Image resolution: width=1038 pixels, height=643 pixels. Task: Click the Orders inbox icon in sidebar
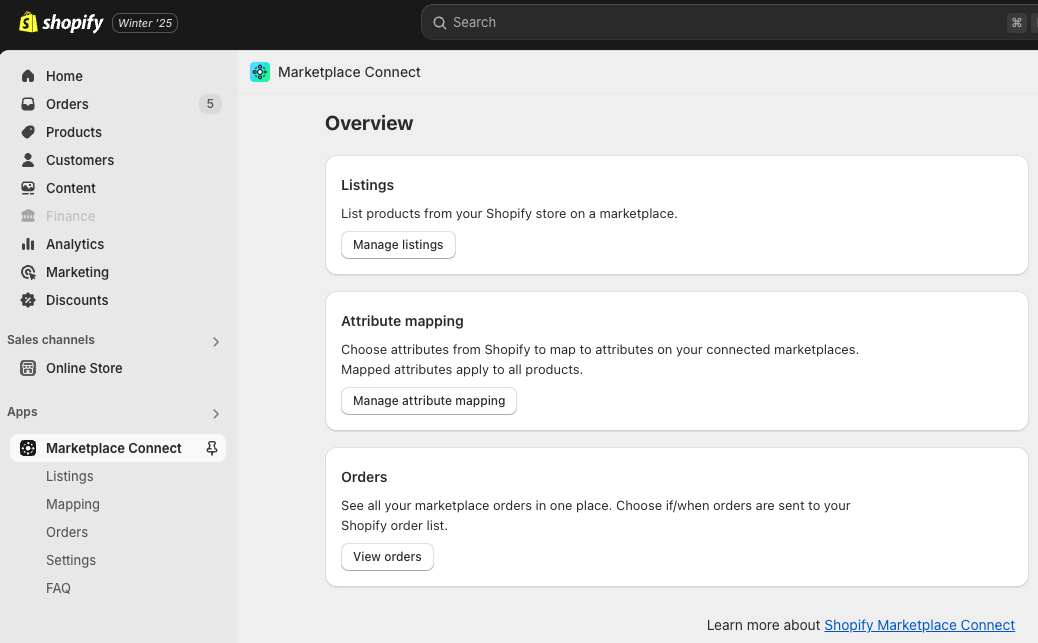28,104
